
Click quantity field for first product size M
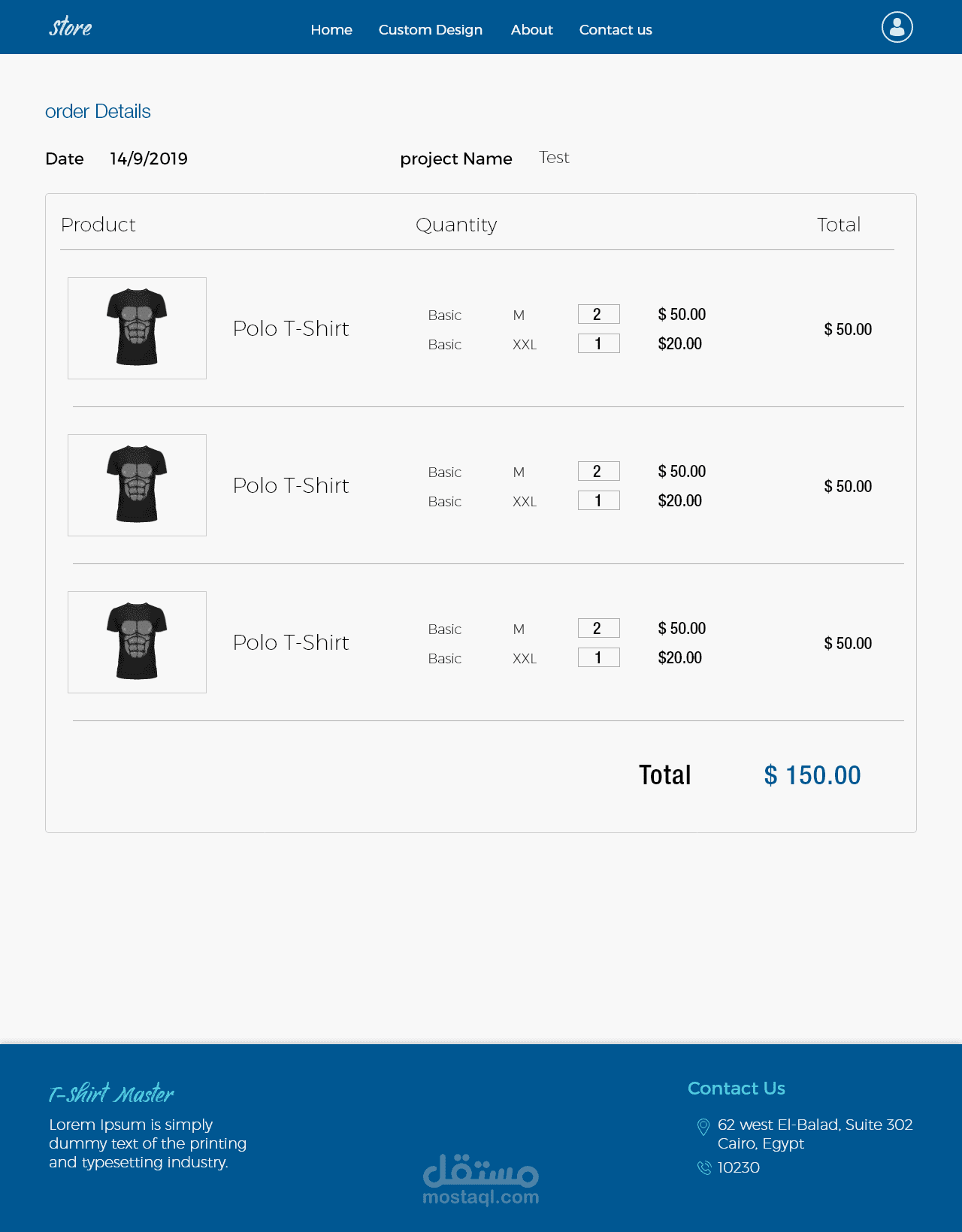pyautogui.click(x=598, y=314)
